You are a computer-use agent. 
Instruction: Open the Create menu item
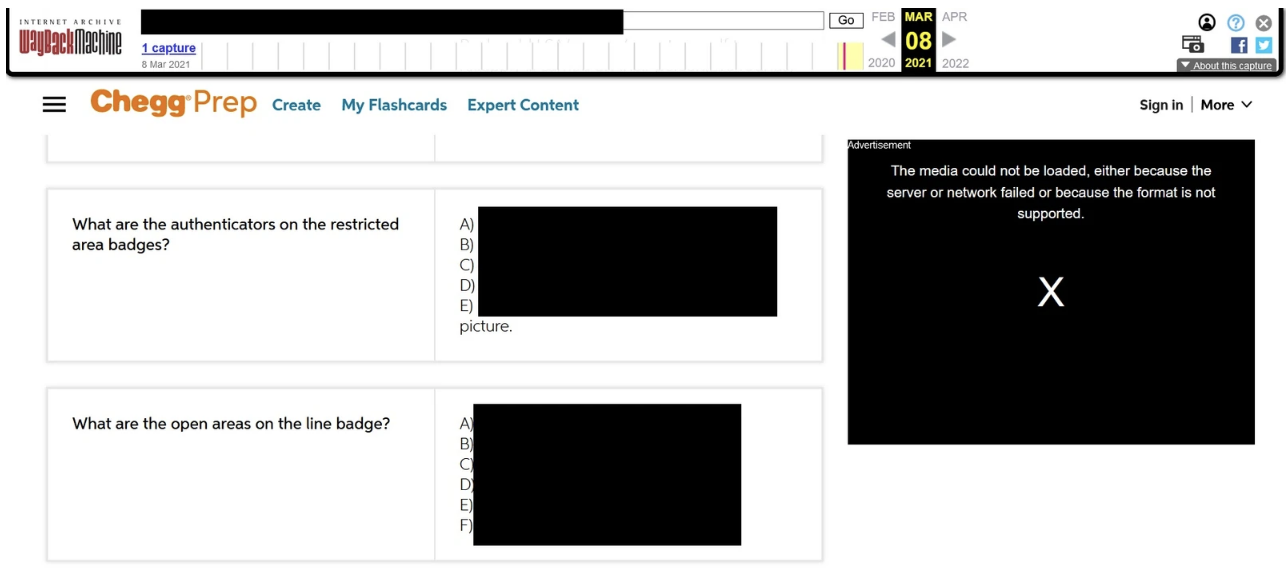296,105
